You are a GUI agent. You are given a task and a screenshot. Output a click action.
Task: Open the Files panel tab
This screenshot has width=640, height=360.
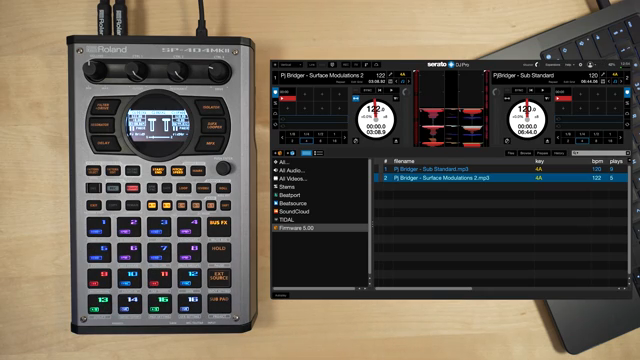click(511, 153)
